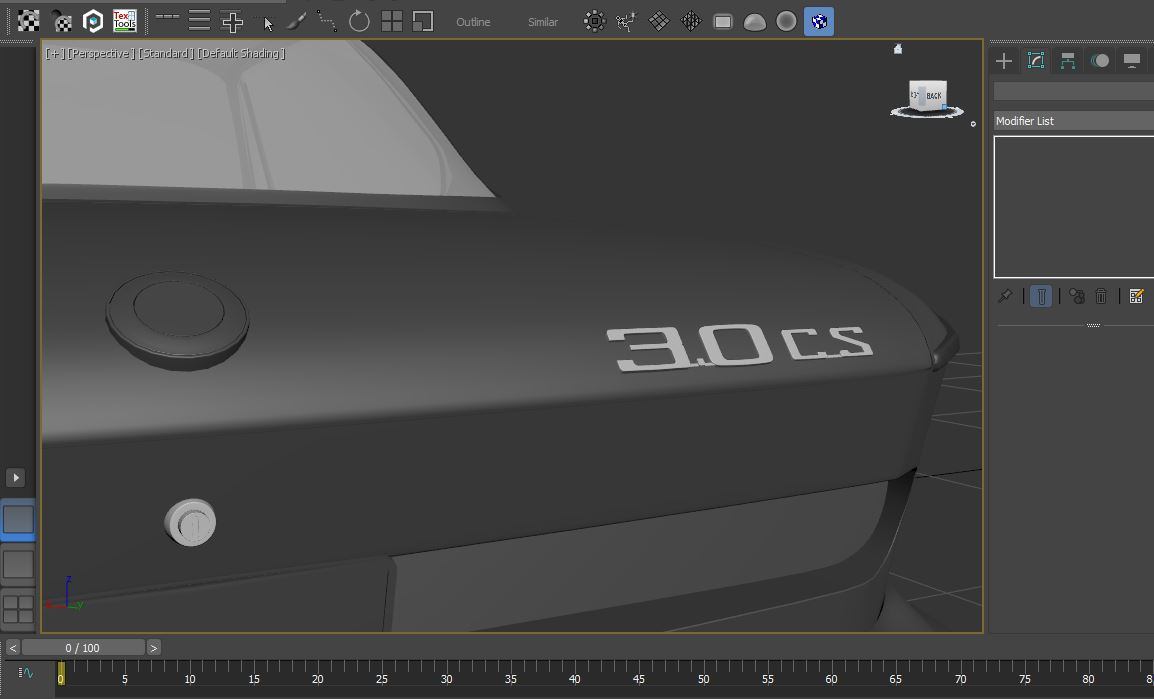Click the 3.0 CS badge on model

tap(739, 347)
